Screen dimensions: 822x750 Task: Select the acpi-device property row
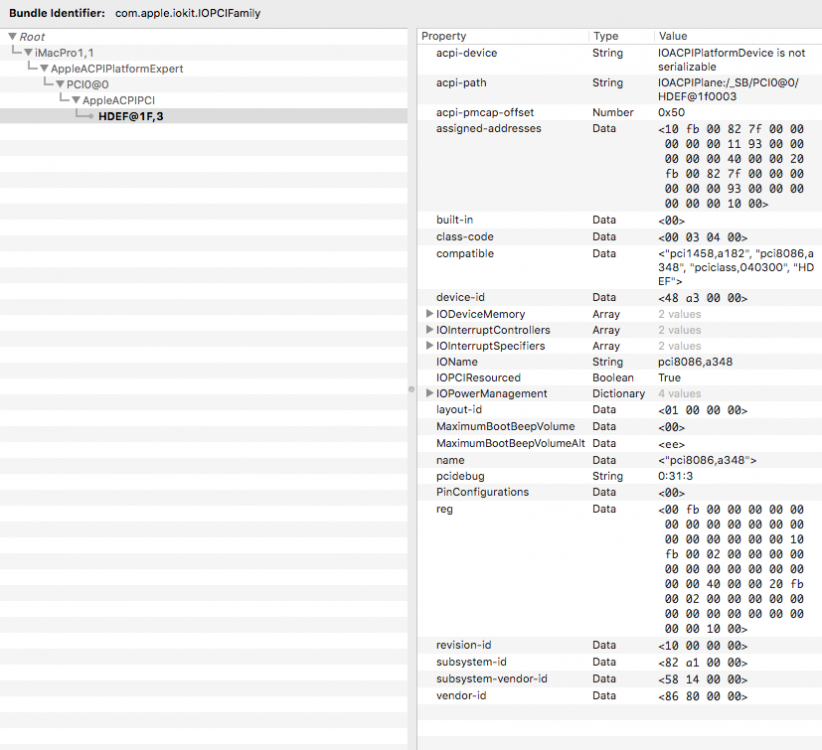tap(620, 60)
